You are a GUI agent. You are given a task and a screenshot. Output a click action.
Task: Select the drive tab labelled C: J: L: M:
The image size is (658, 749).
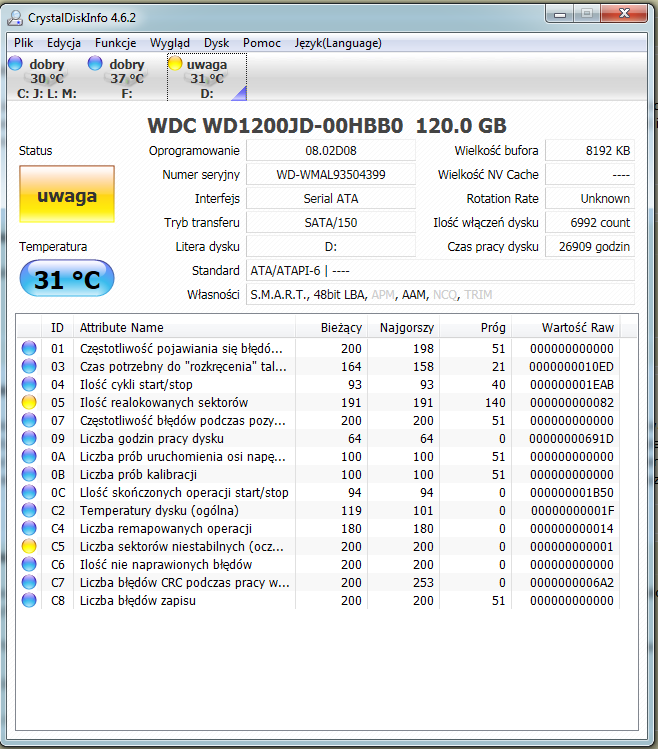[47, 77]
